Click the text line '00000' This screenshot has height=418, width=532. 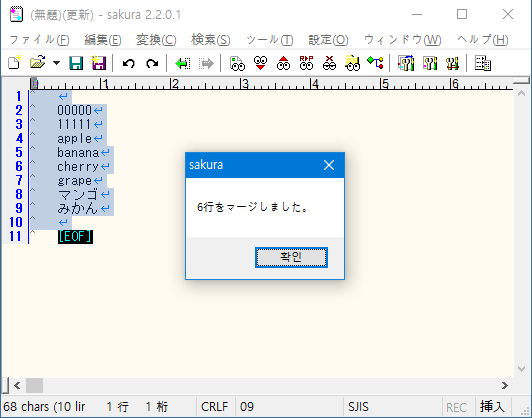(x=74, y=111)
